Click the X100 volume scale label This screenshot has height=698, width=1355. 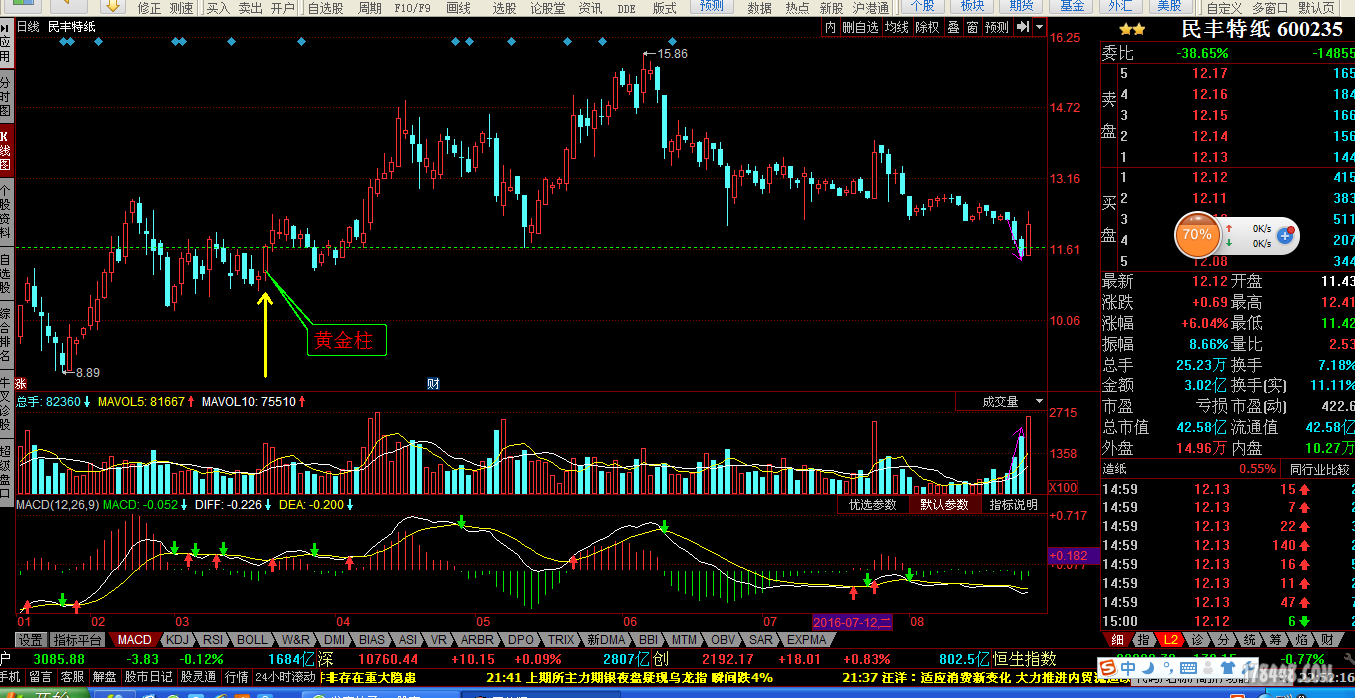click(1061, 487)
